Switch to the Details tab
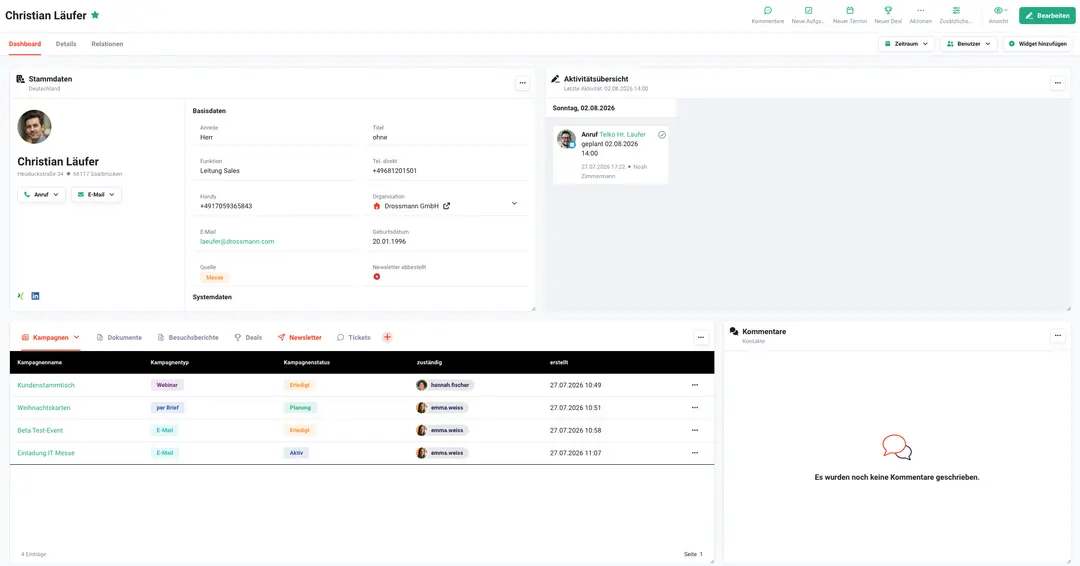This screenshot has width=1080, height=566. coord(66,44)
